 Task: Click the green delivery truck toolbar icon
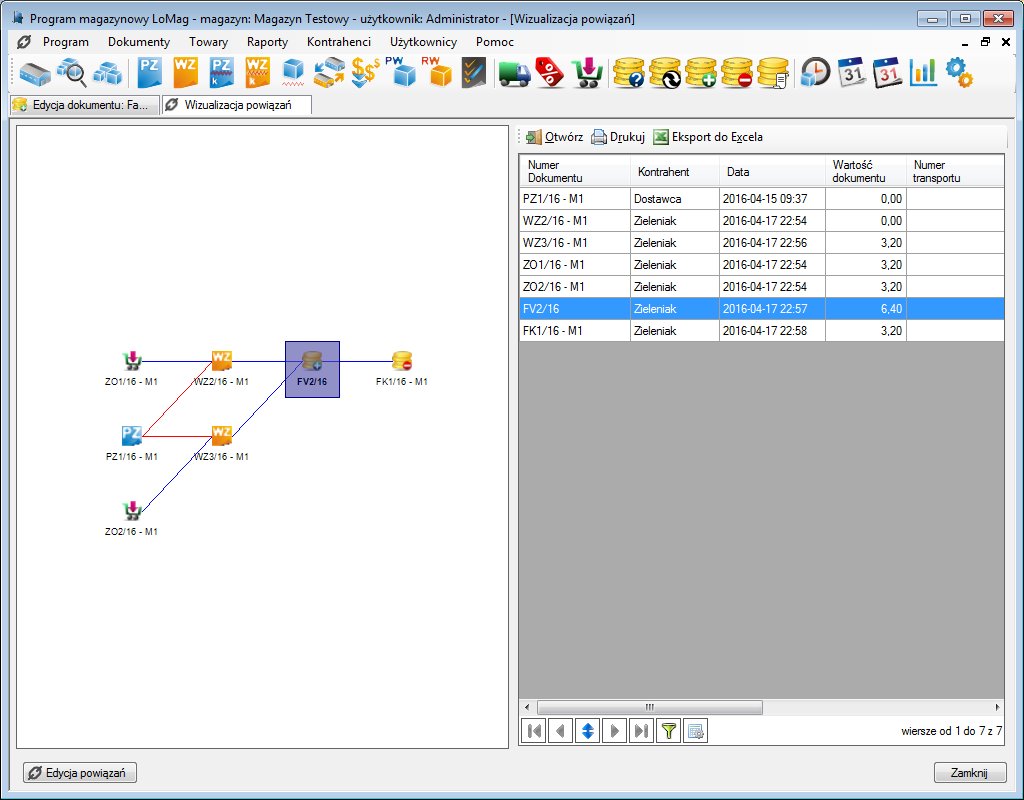click(x=514, y=73)
